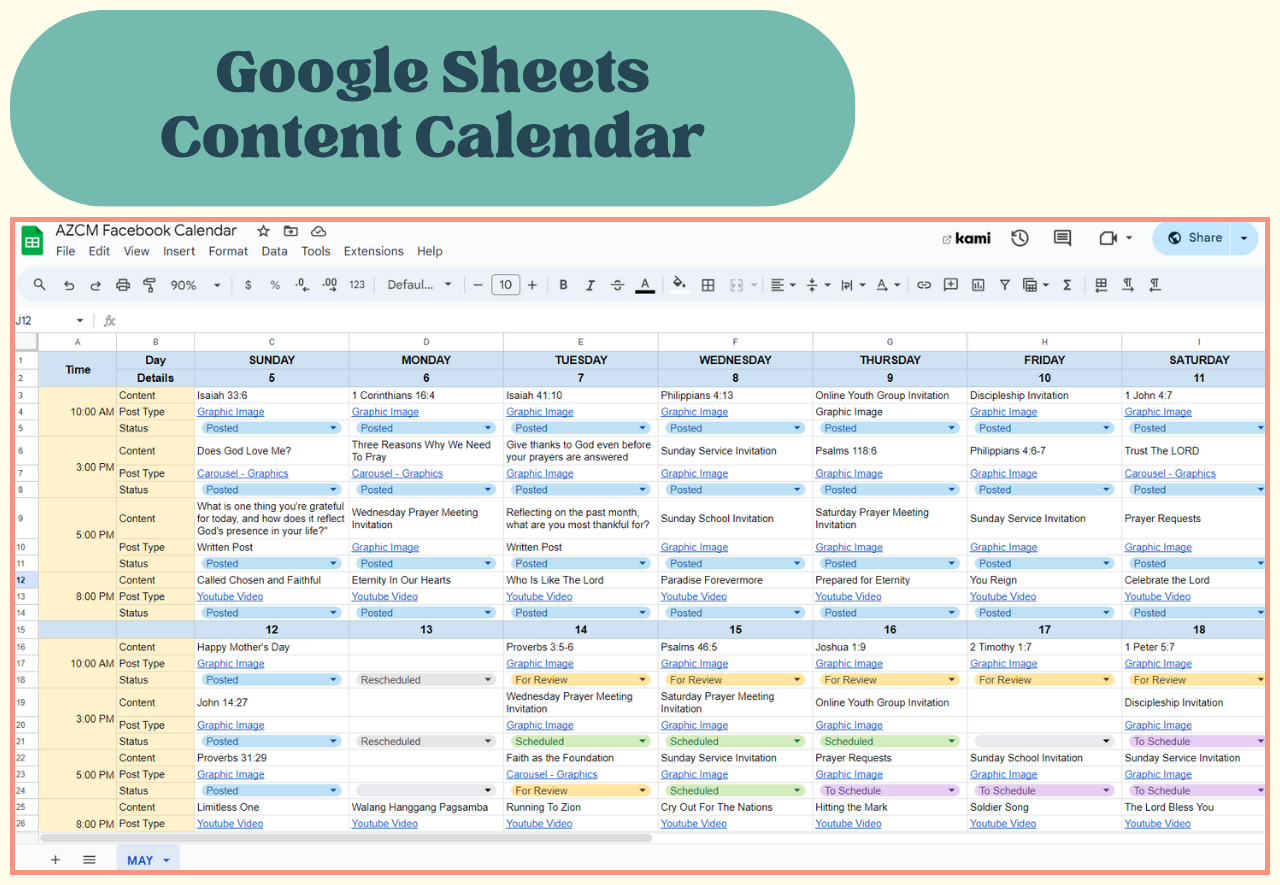Redo the last action

pos(96,285)
